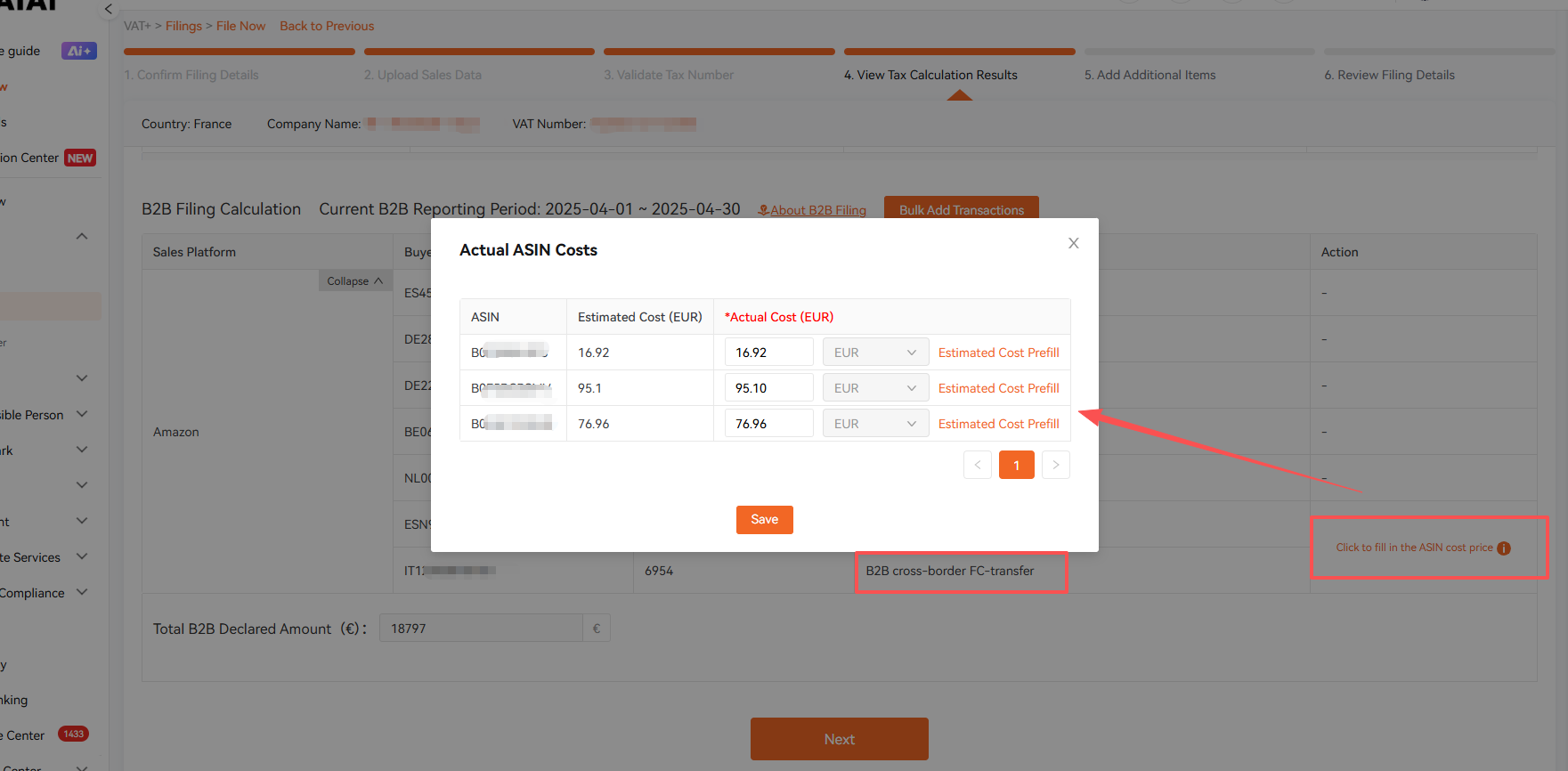Close the Actual ASIN Costs dialog

pyautogui.click(x=1074, y=243)
